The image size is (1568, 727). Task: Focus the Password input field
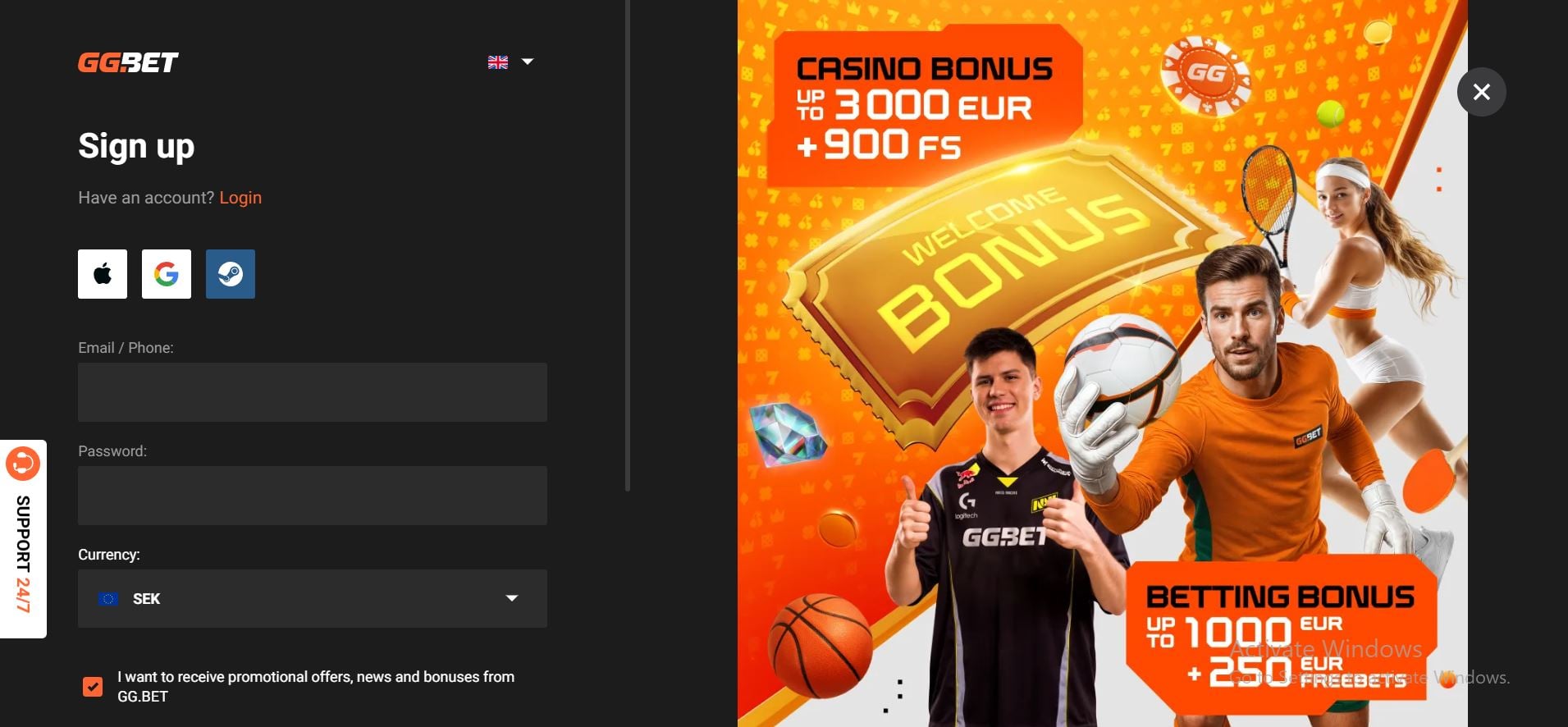point(313,496)
